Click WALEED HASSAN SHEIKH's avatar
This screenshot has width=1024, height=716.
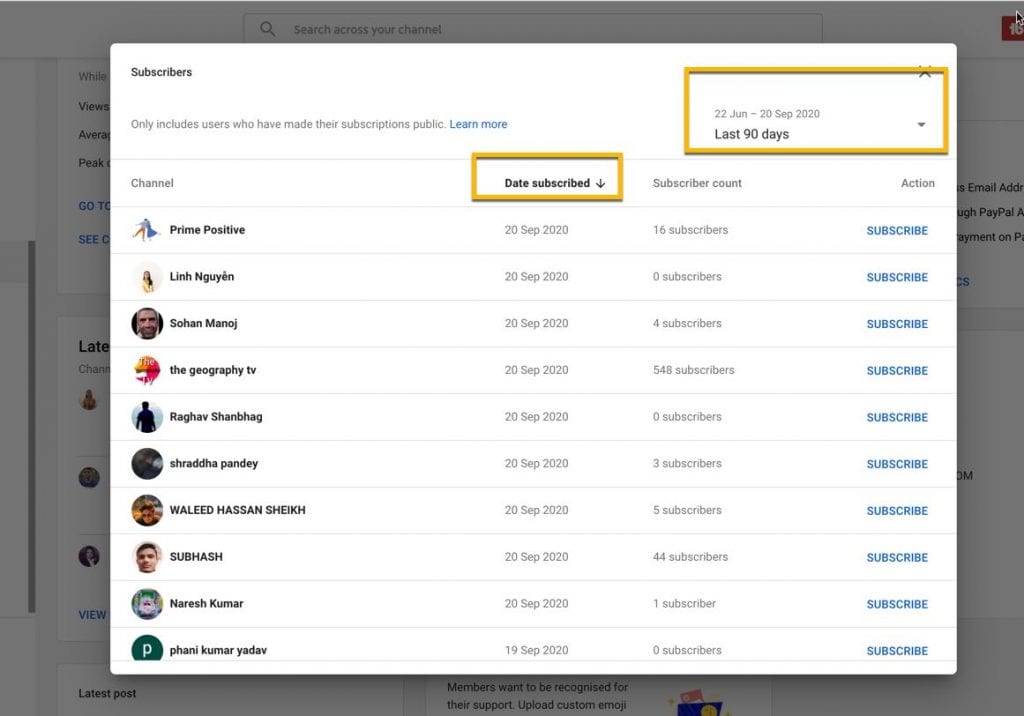tap(146, 510)
